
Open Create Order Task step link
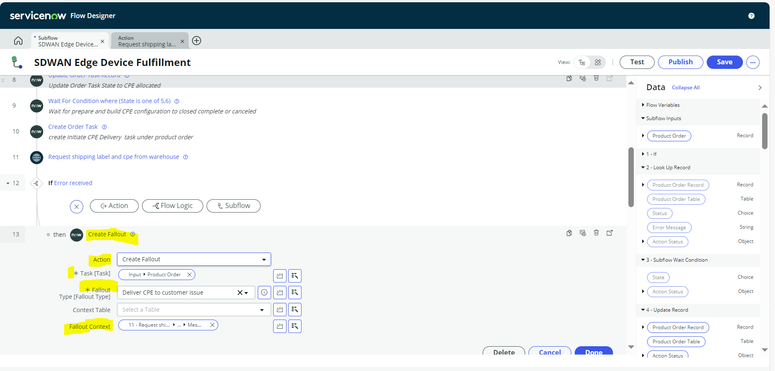click(73, 127)
